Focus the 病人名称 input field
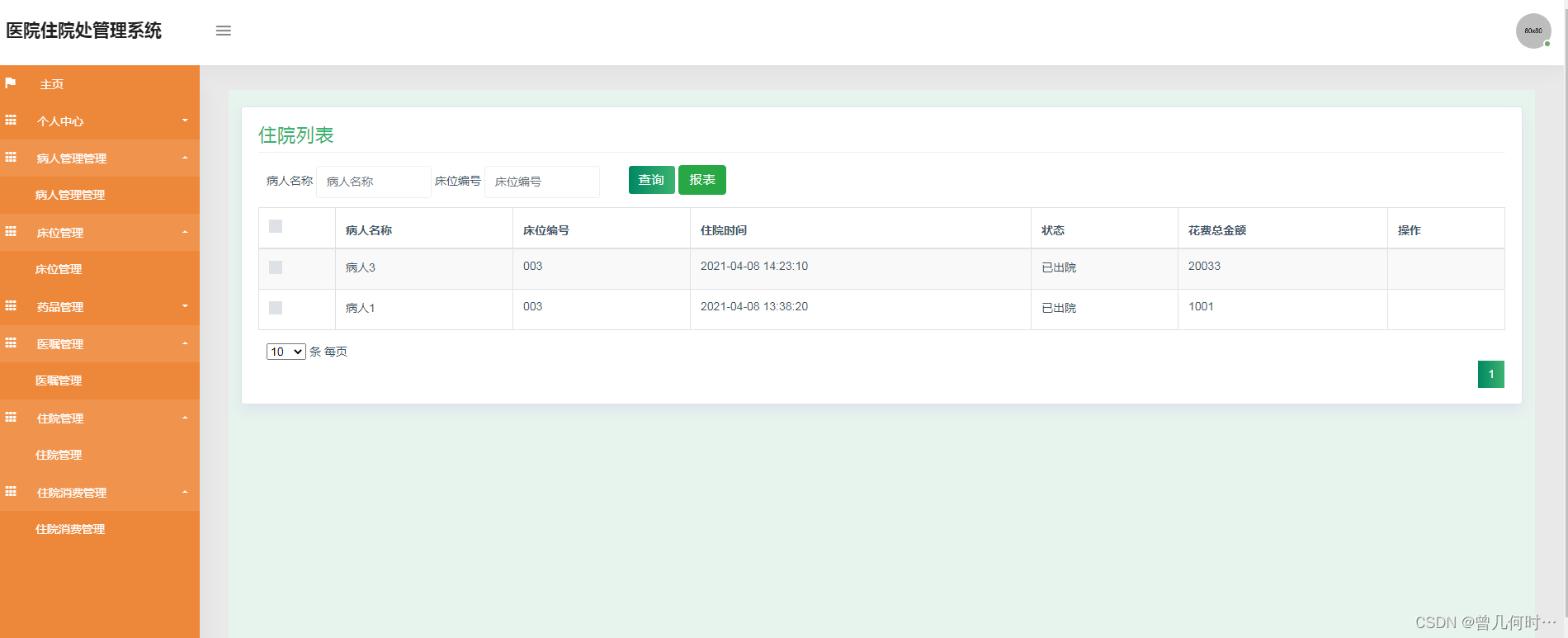The width and height of the screenshot is (1568, 638). (374, 182)
